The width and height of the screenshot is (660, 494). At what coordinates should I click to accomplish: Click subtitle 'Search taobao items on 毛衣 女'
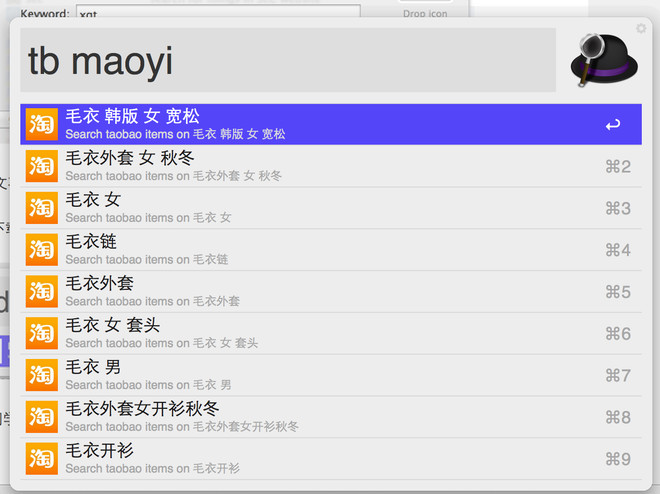pos(149,218)
